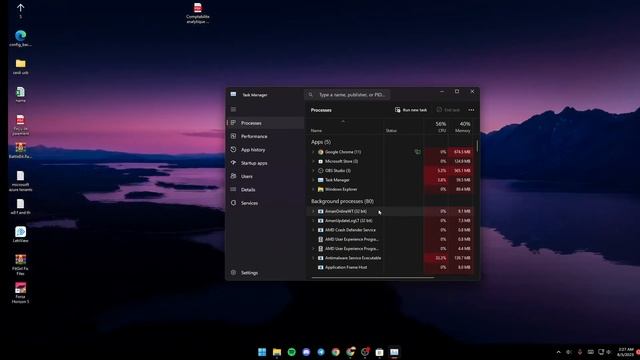Image resolution: width=640 pixels, height=360 pixels.
Task: Go to the Startup apps tab
Action: [x=266, y=163]
